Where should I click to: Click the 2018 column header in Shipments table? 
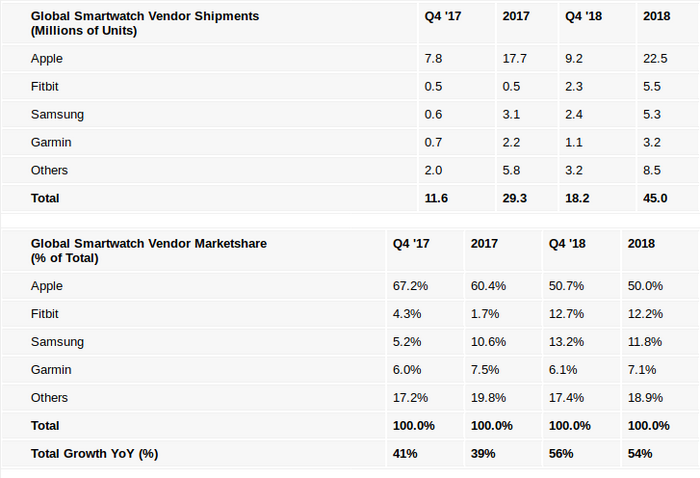(x=656, y=16)
